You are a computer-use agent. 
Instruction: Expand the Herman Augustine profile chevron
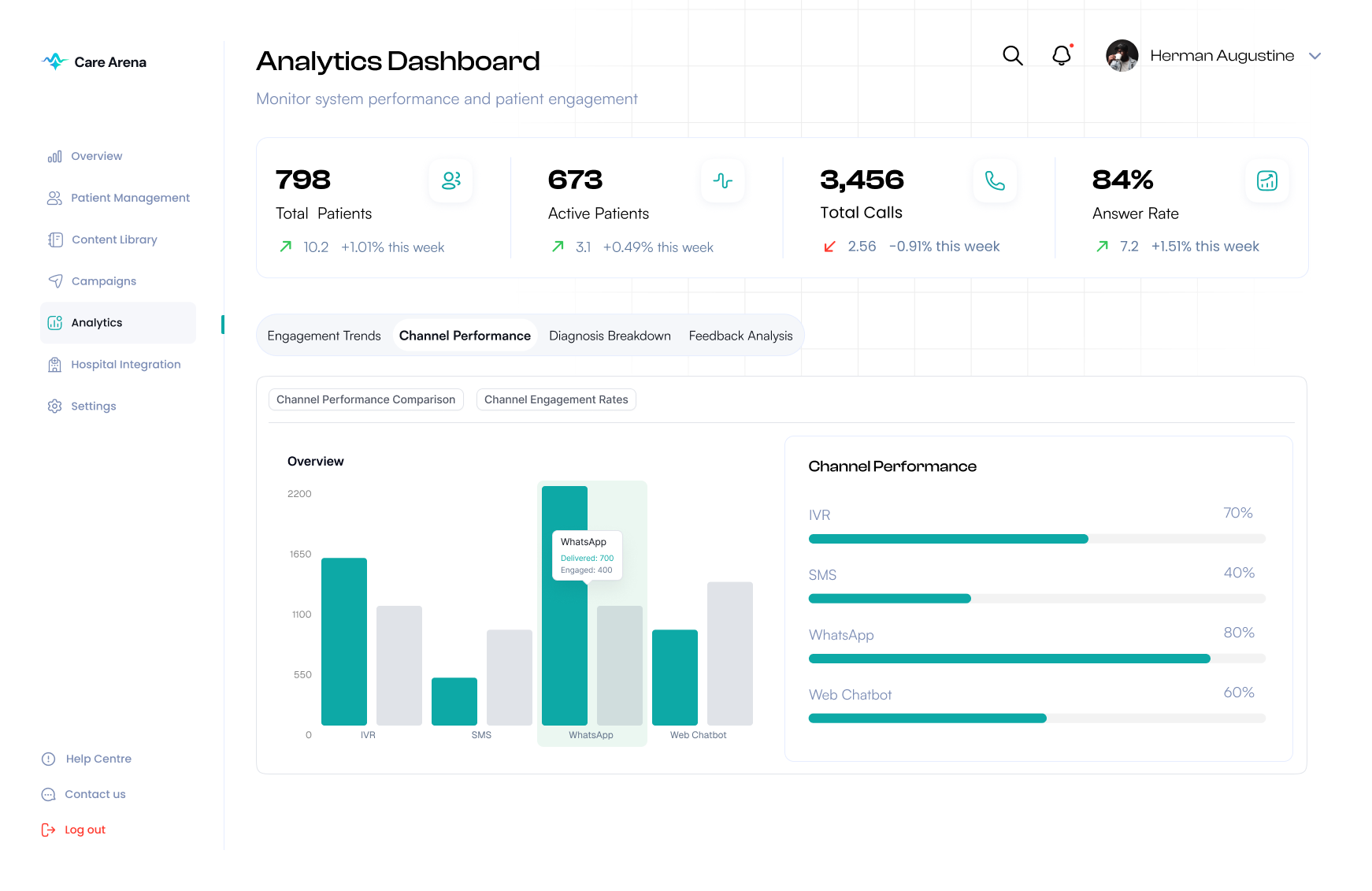(x=1315, y=56)
